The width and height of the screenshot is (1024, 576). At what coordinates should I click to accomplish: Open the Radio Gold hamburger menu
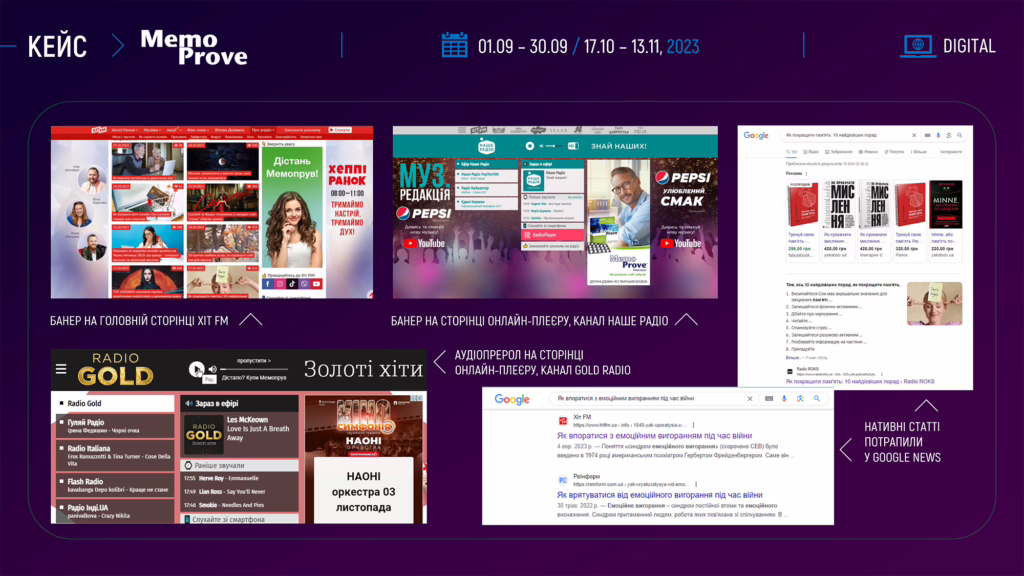61,368
